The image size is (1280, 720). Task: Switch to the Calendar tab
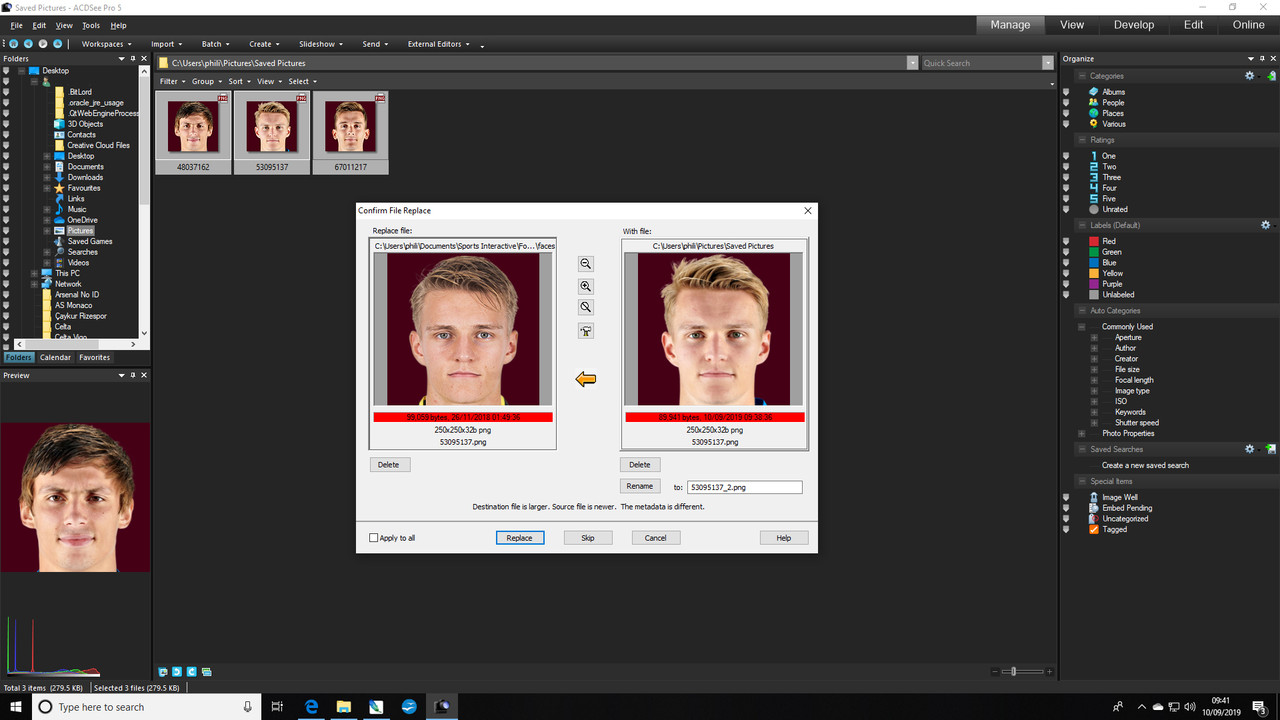pos(55,357)
